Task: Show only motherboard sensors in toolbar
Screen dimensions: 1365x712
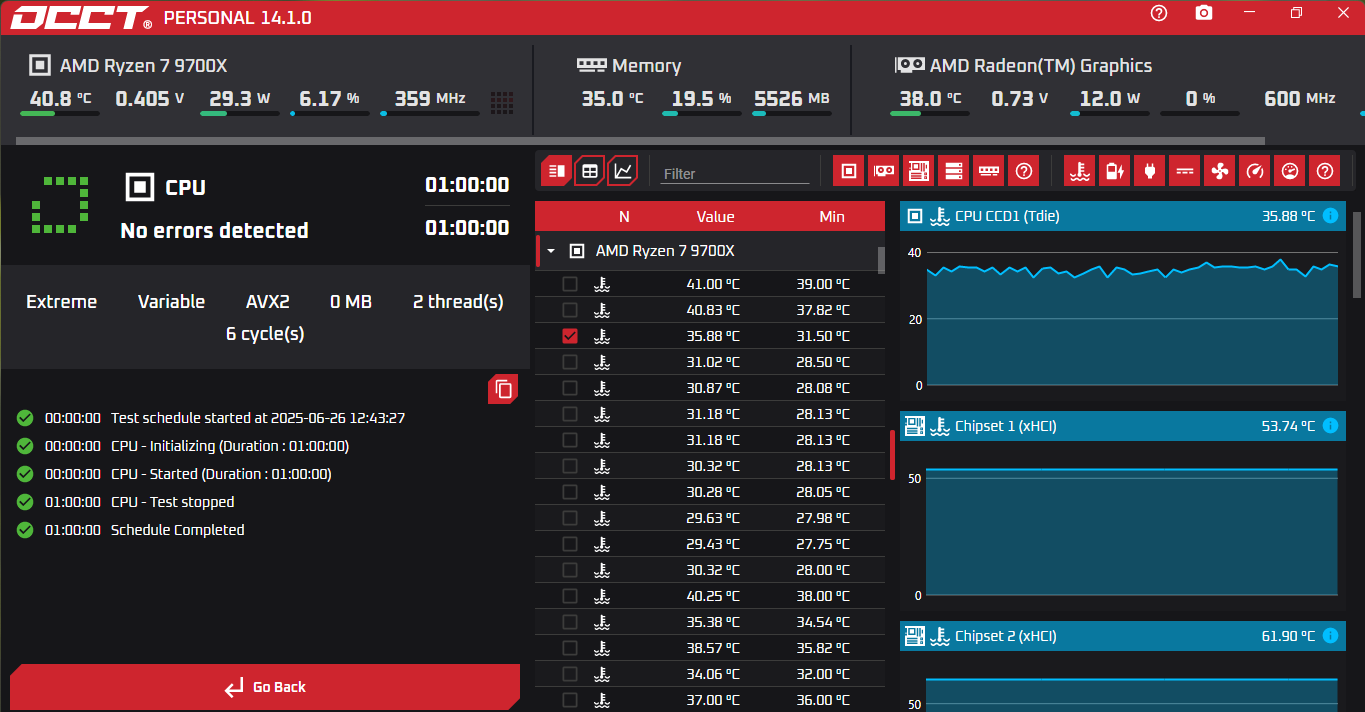Action: coord(918,171)
